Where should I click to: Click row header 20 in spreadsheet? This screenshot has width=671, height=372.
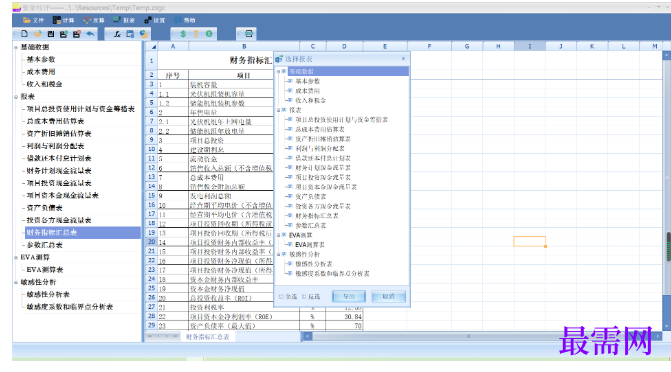pos(151,242)
